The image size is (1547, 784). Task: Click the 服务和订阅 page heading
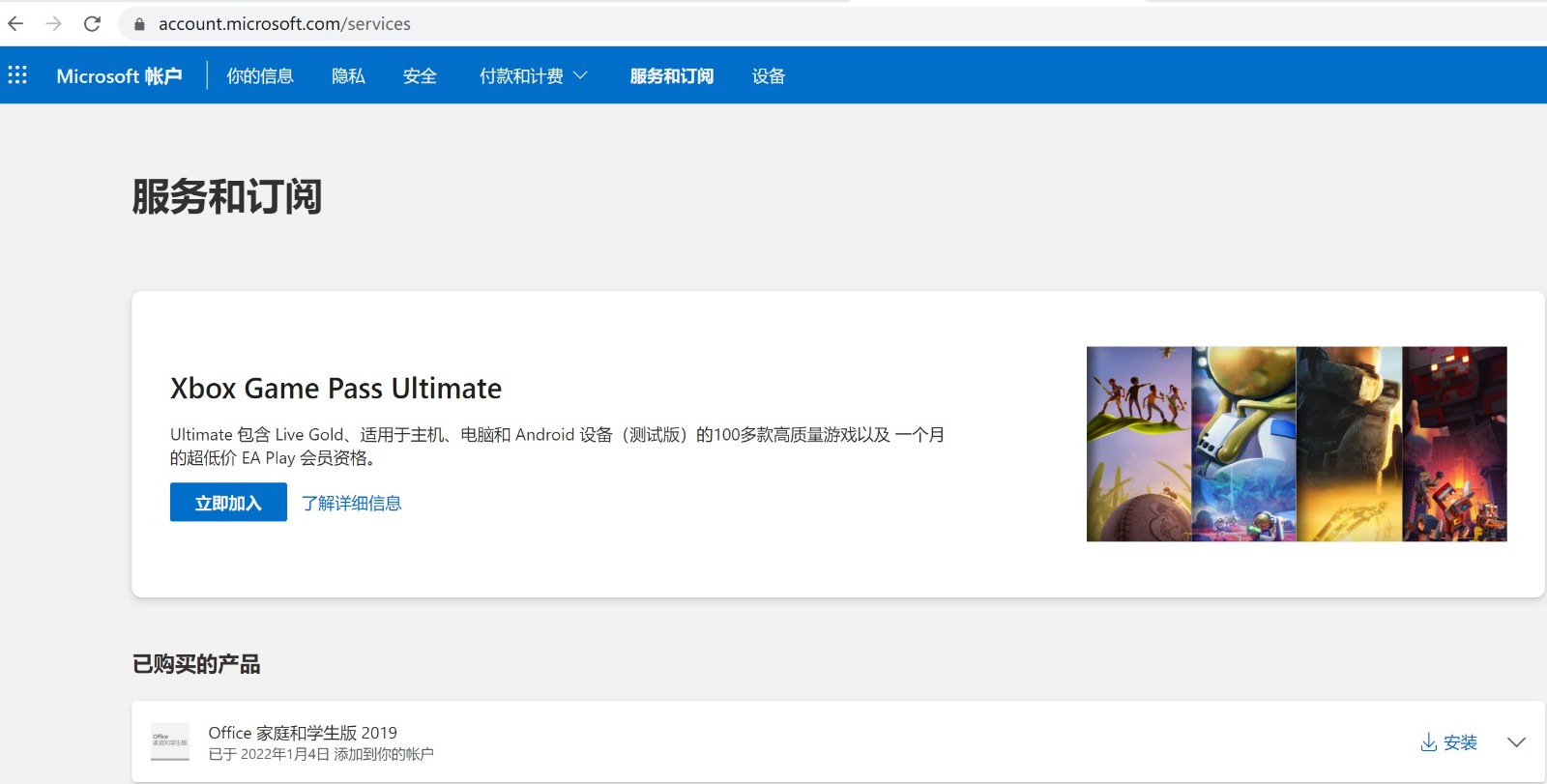point(227,196)
